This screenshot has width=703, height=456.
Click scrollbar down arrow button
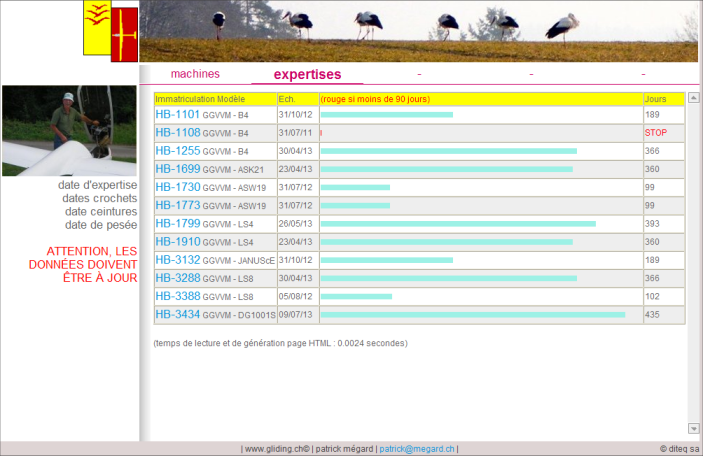pos(693,429)
